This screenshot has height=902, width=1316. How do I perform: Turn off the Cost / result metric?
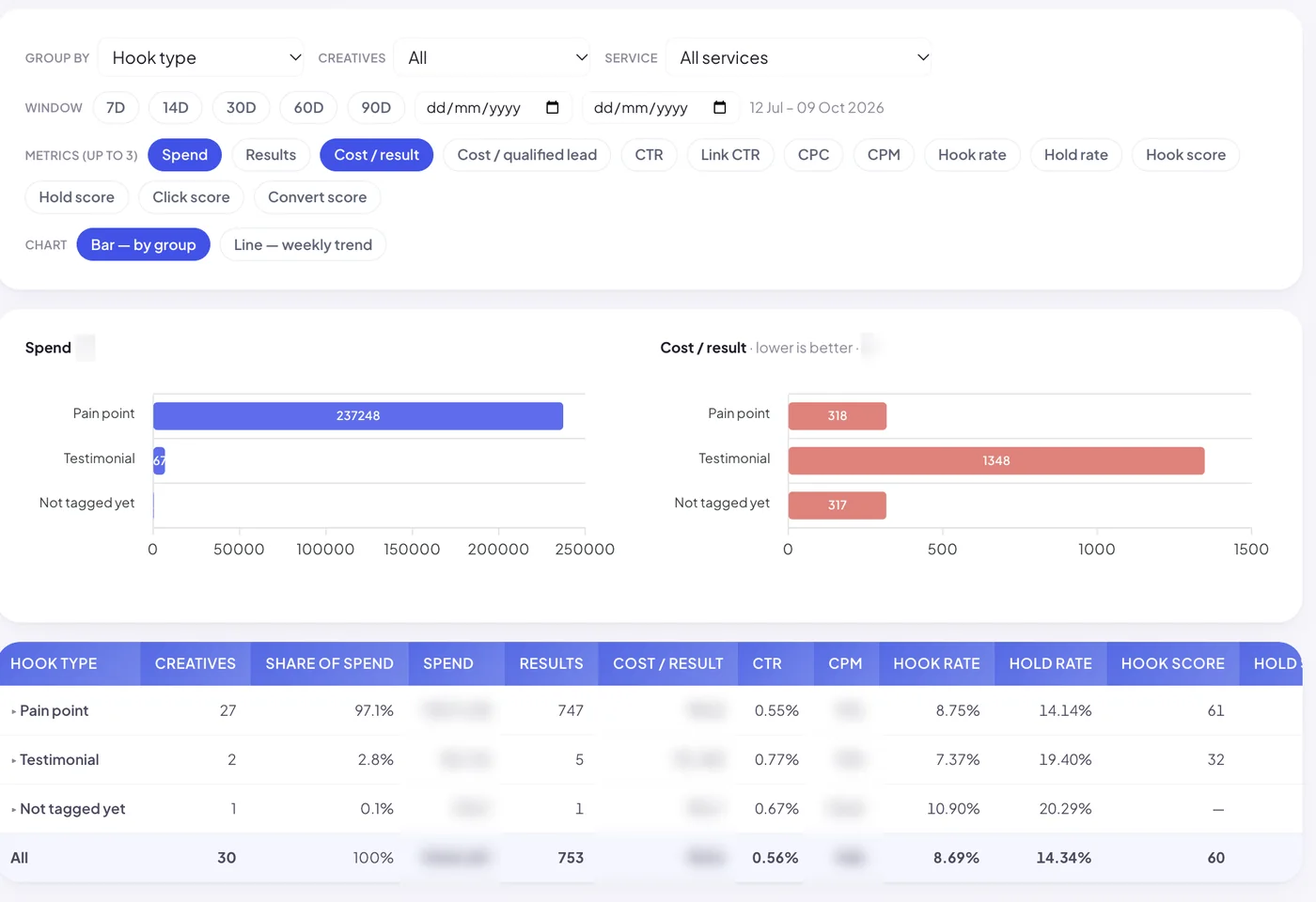376,155
